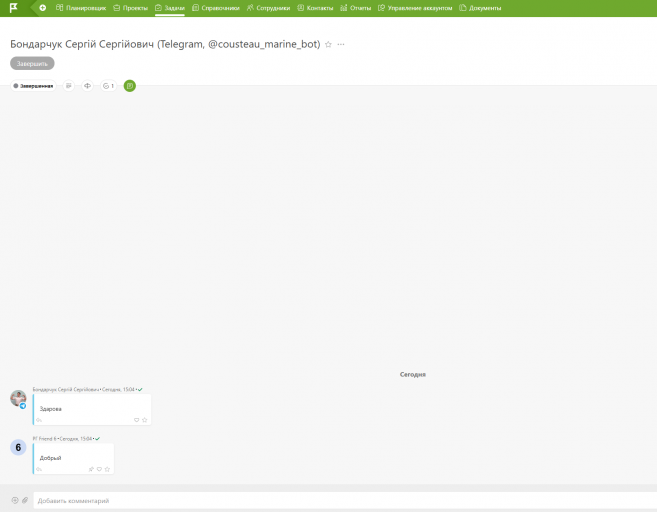This screenshot has height=512, width=657.
Task: Focus the Добавить комментарий input field
Action: click(x=345, y=501)
